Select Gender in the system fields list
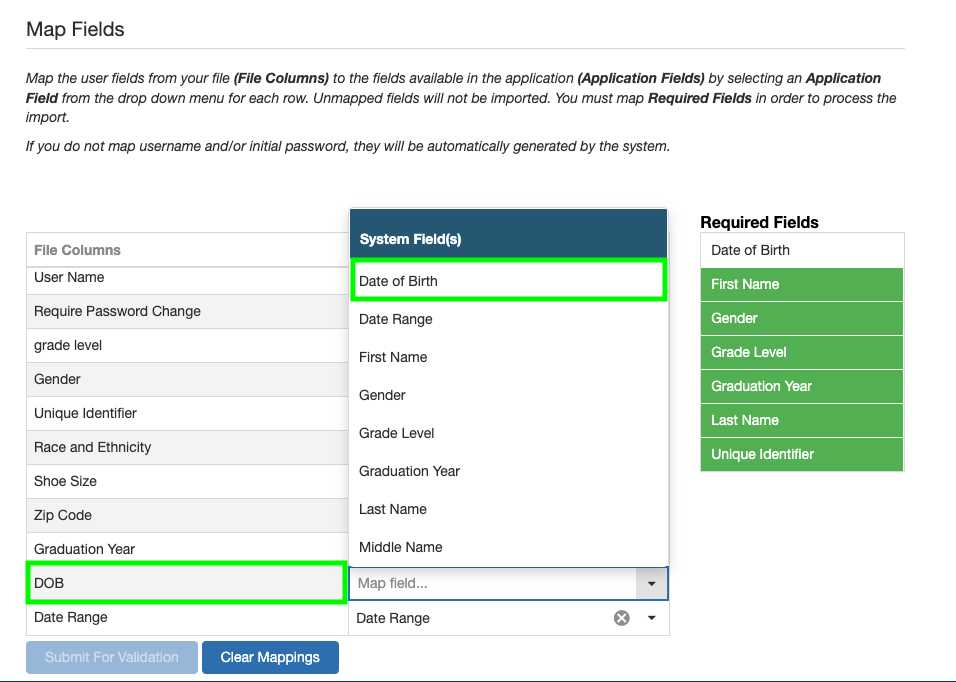This screenshot has width=956, height=682. 508,395
